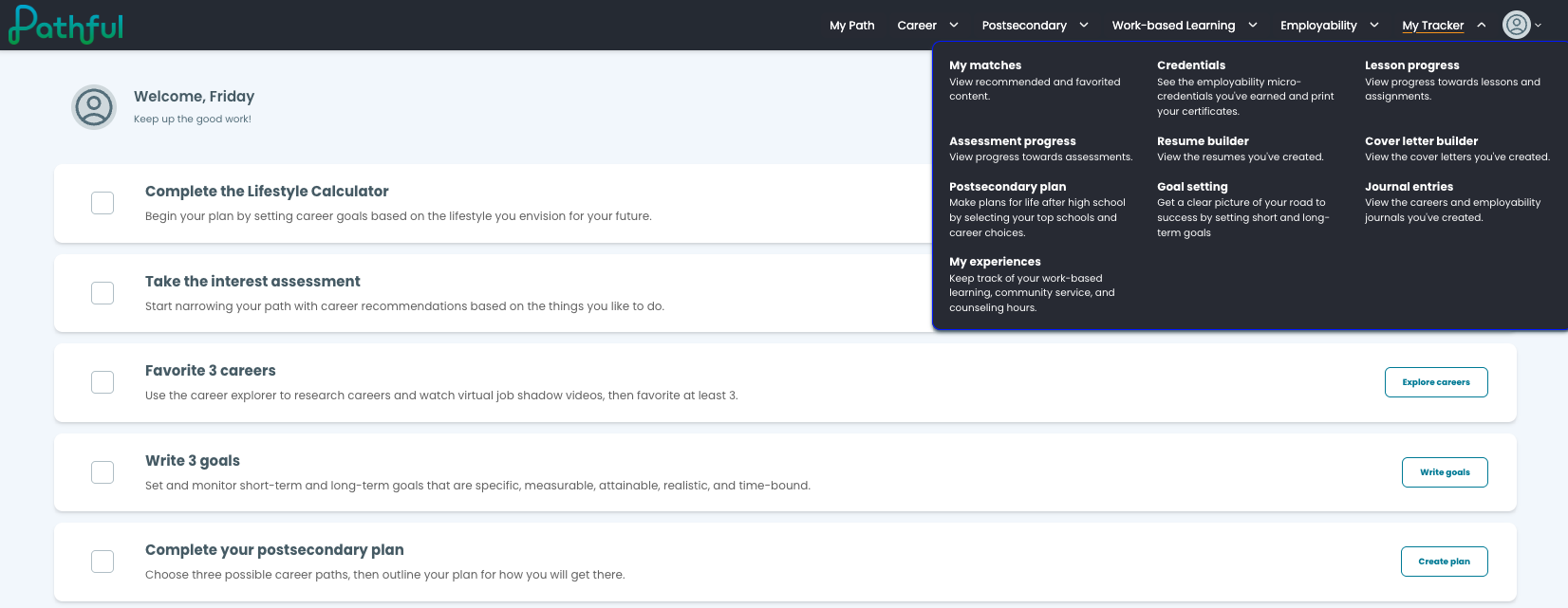Click the Pathful logo

click(66, 25)
